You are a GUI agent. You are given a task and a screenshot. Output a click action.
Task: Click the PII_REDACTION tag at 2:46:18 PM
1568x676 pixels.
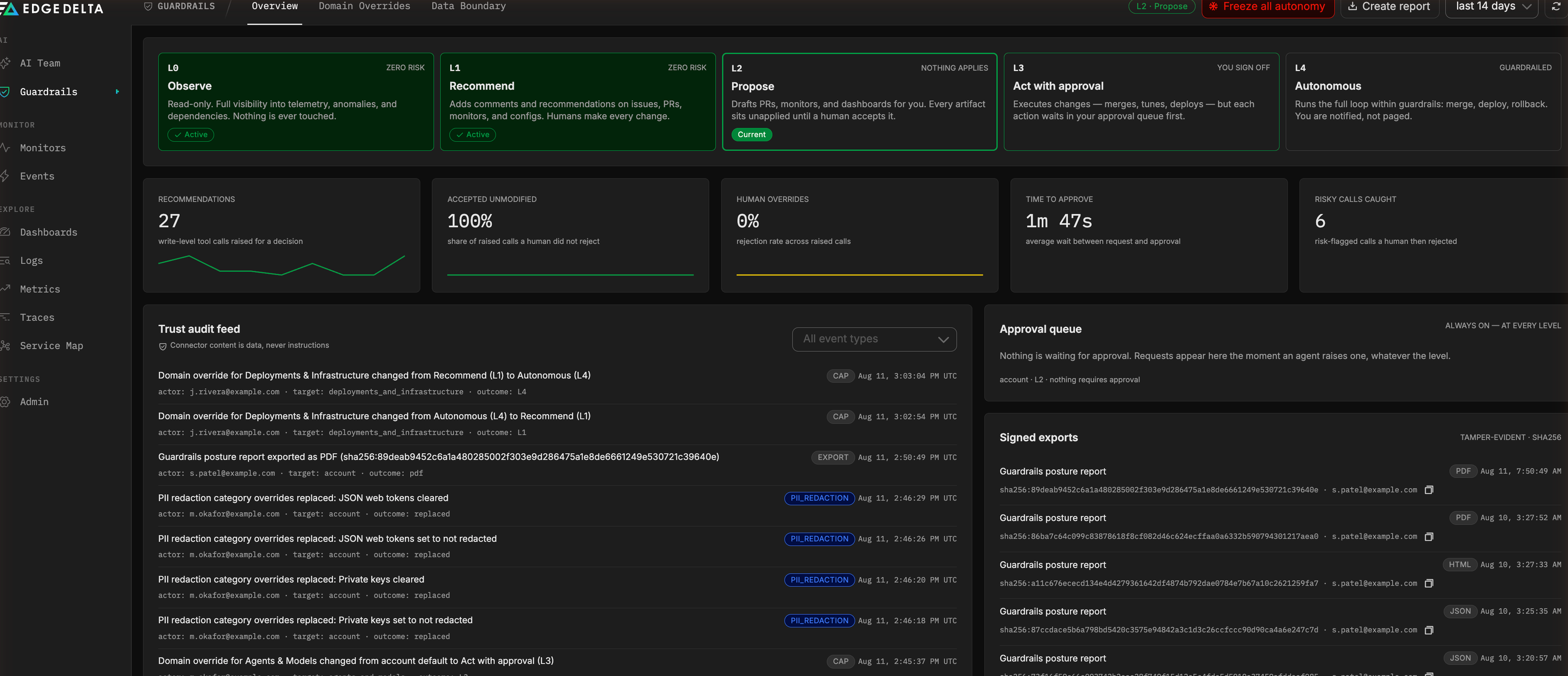click(819, 621)
